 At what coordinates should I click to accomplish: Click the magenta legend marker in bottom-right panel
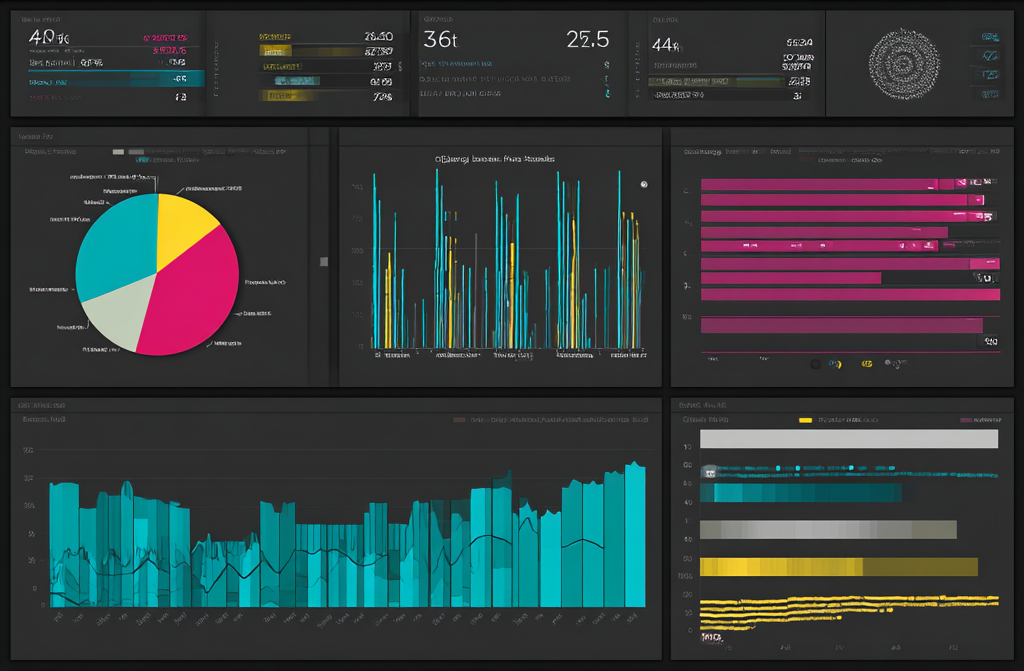[966, 421]
